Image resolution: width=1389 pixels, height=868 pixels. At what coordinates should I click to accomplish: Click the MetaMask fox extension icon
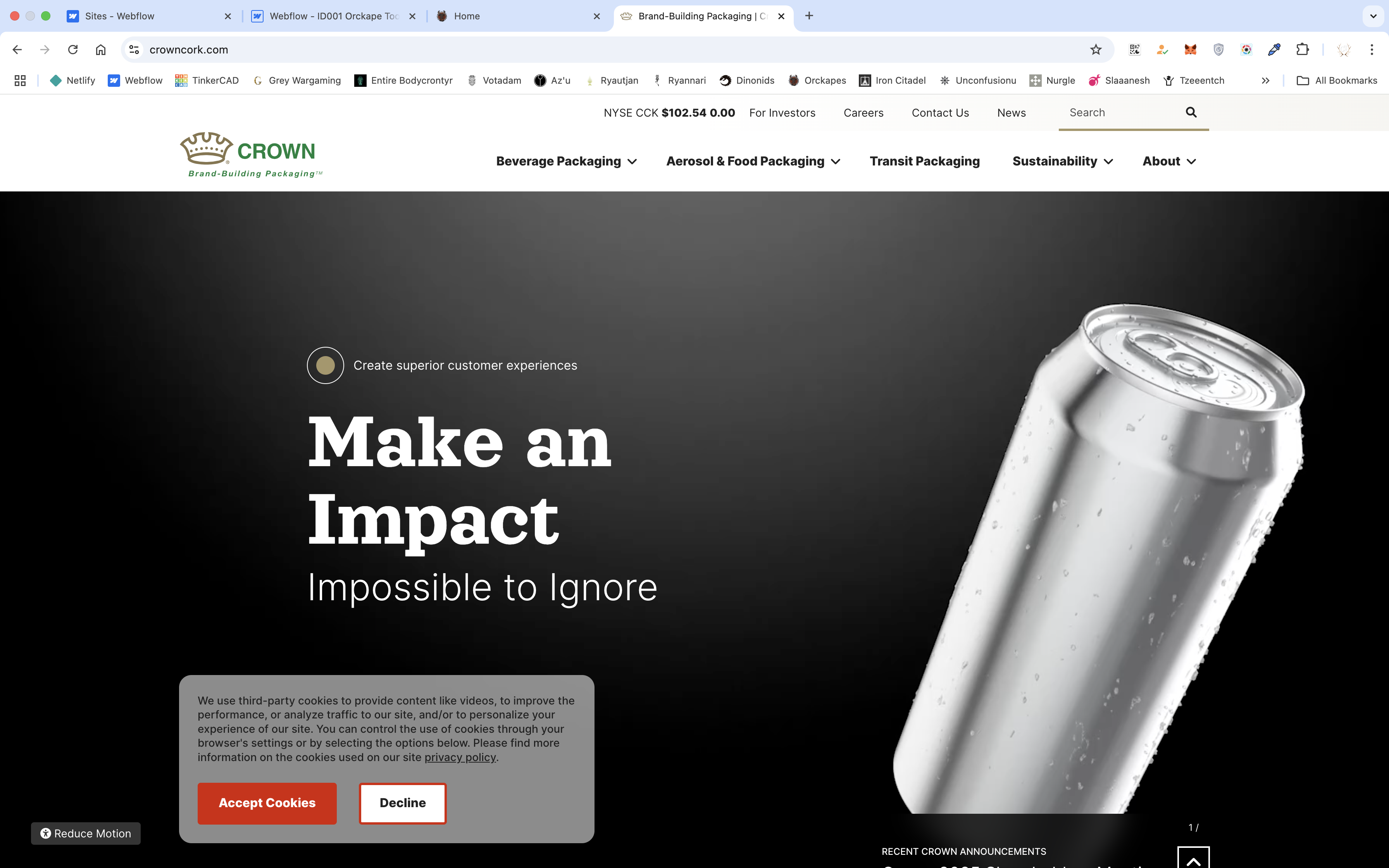(x=1191, y=50)
